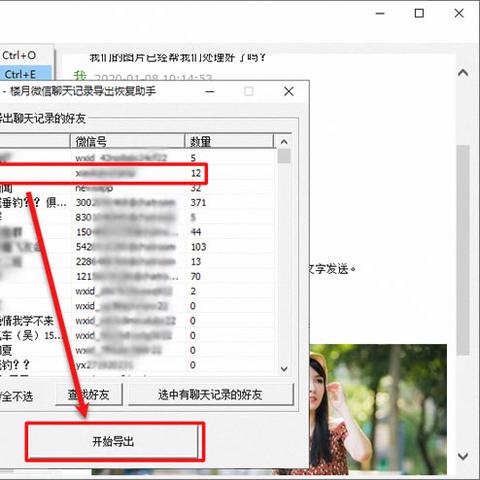Select the row with count 70
This screenshot has width=480, height=480.
[x=137, y=276]
